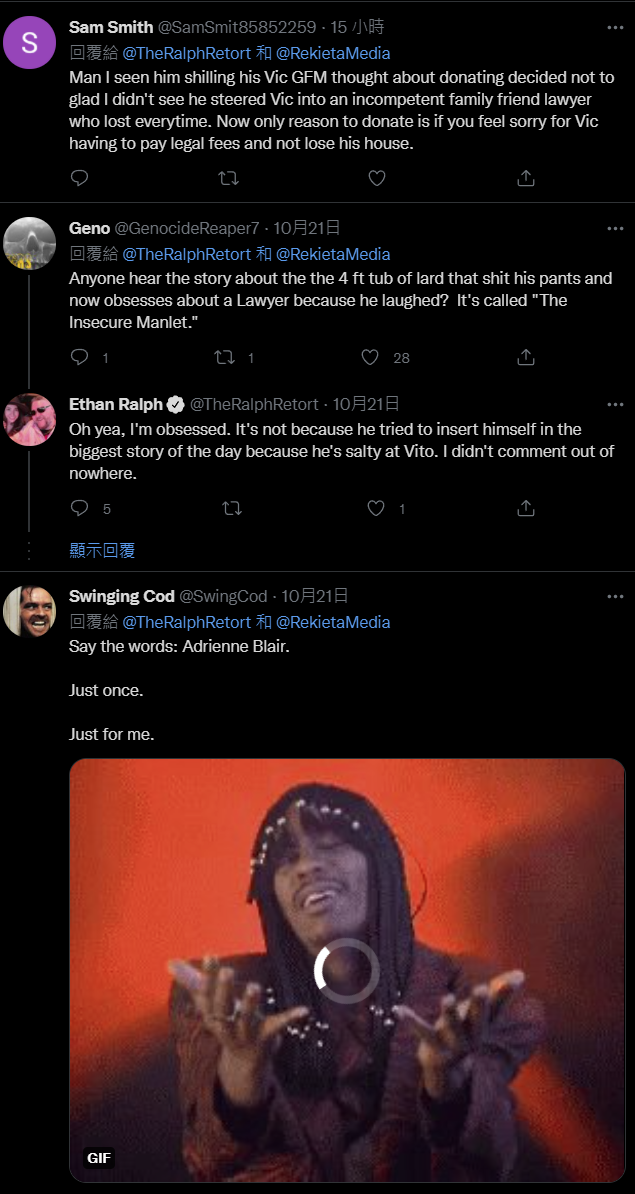The height and width of the screenshot is (1194, 635).
Task: Reply to Ethan Ralph's tweet
Action: pos(80,508)
